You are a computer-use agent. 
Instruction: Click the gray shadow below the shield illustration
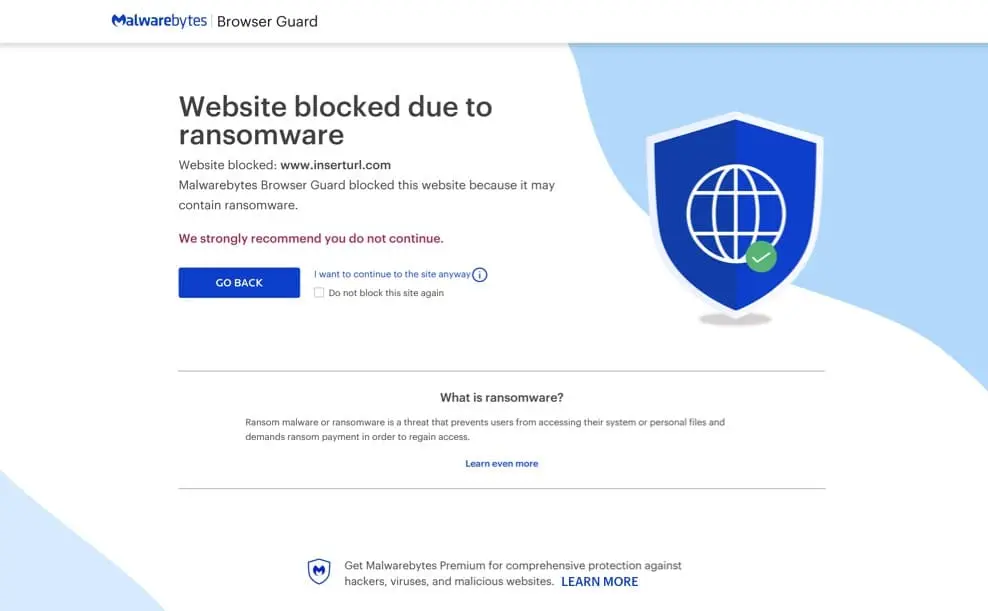pos(735,319)
